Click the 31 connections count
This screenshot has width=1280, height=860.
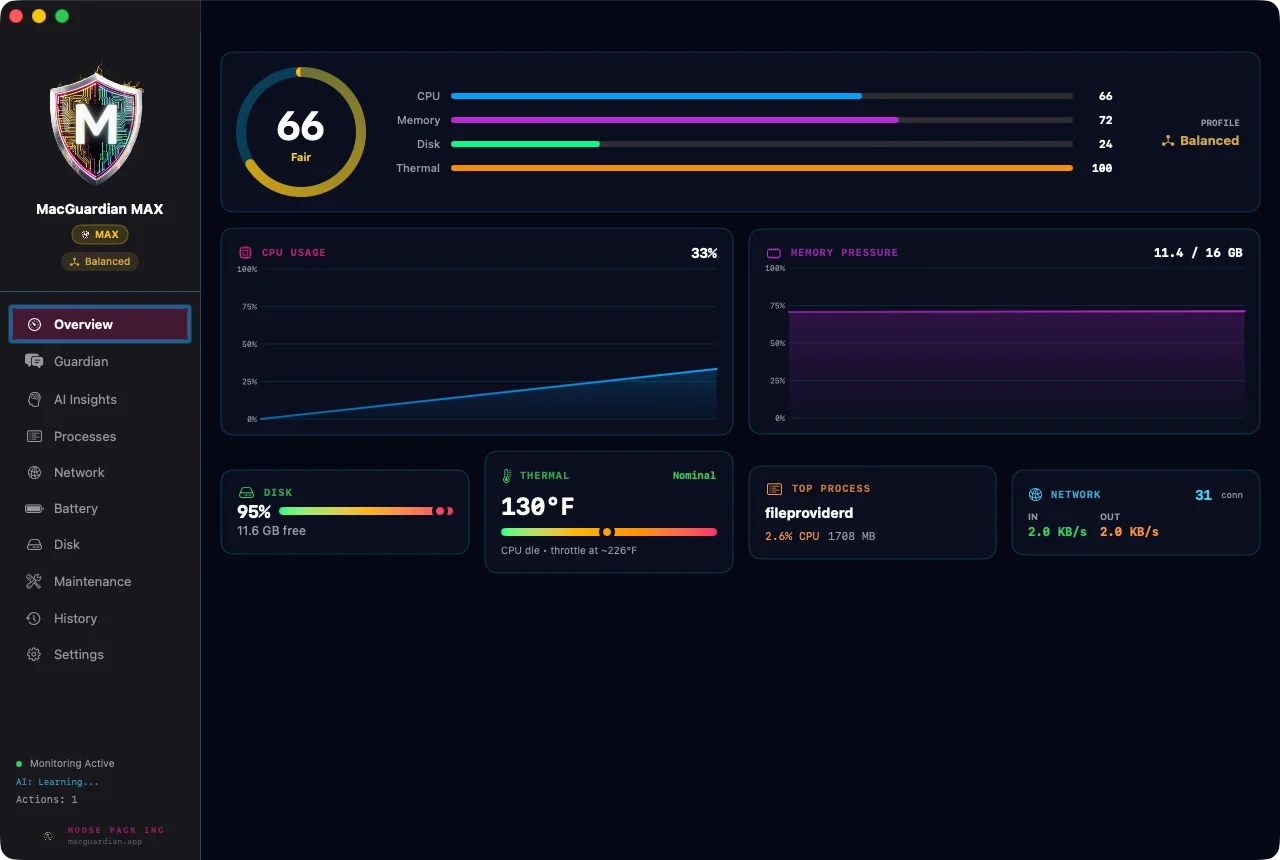pos(1203,495)
